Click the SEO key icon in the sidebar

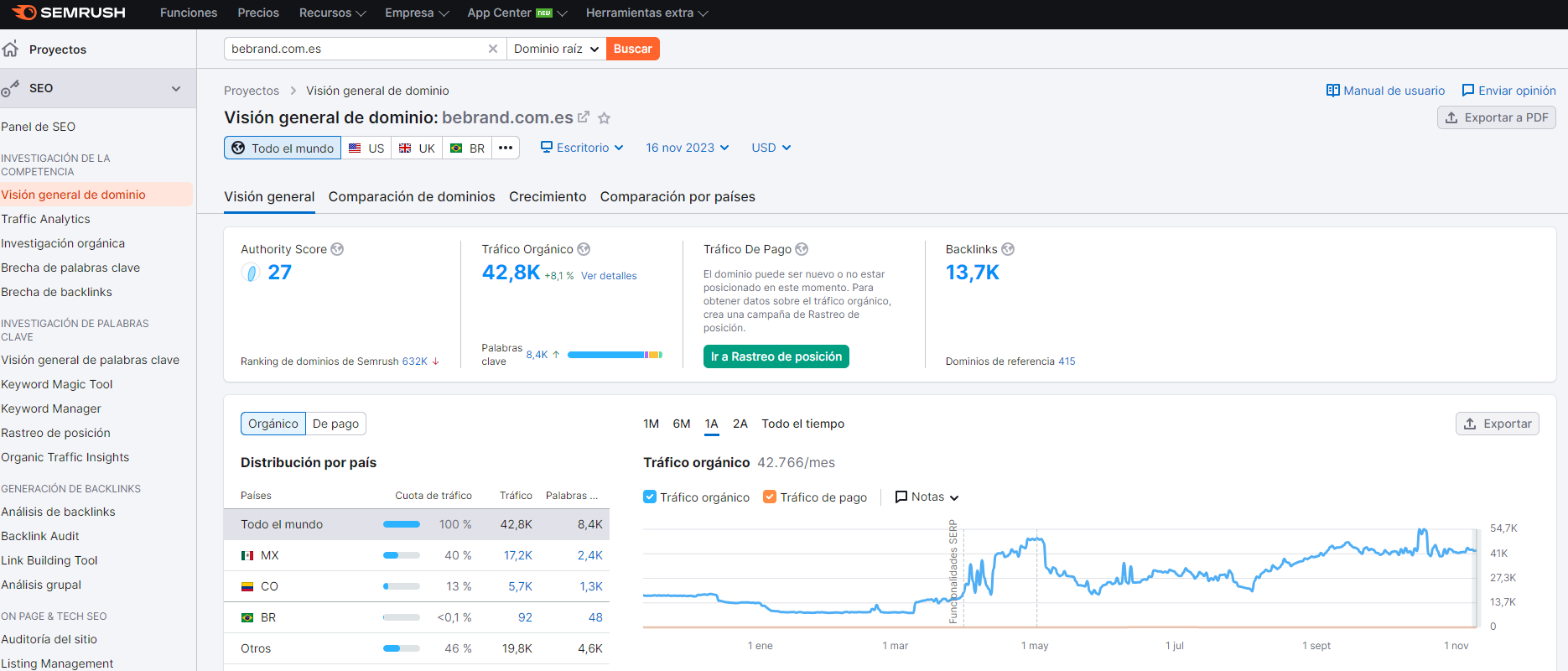(10, 88)
